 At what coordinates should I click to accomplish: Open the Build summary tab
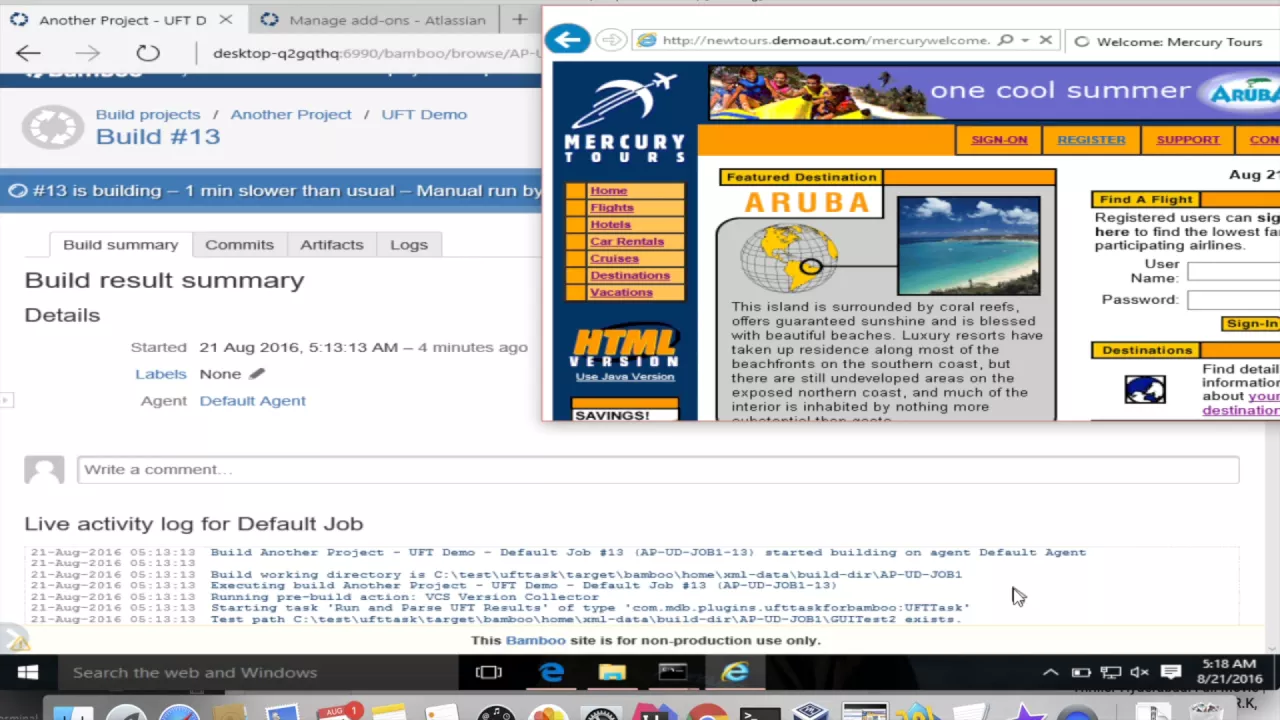click(120, 244)
